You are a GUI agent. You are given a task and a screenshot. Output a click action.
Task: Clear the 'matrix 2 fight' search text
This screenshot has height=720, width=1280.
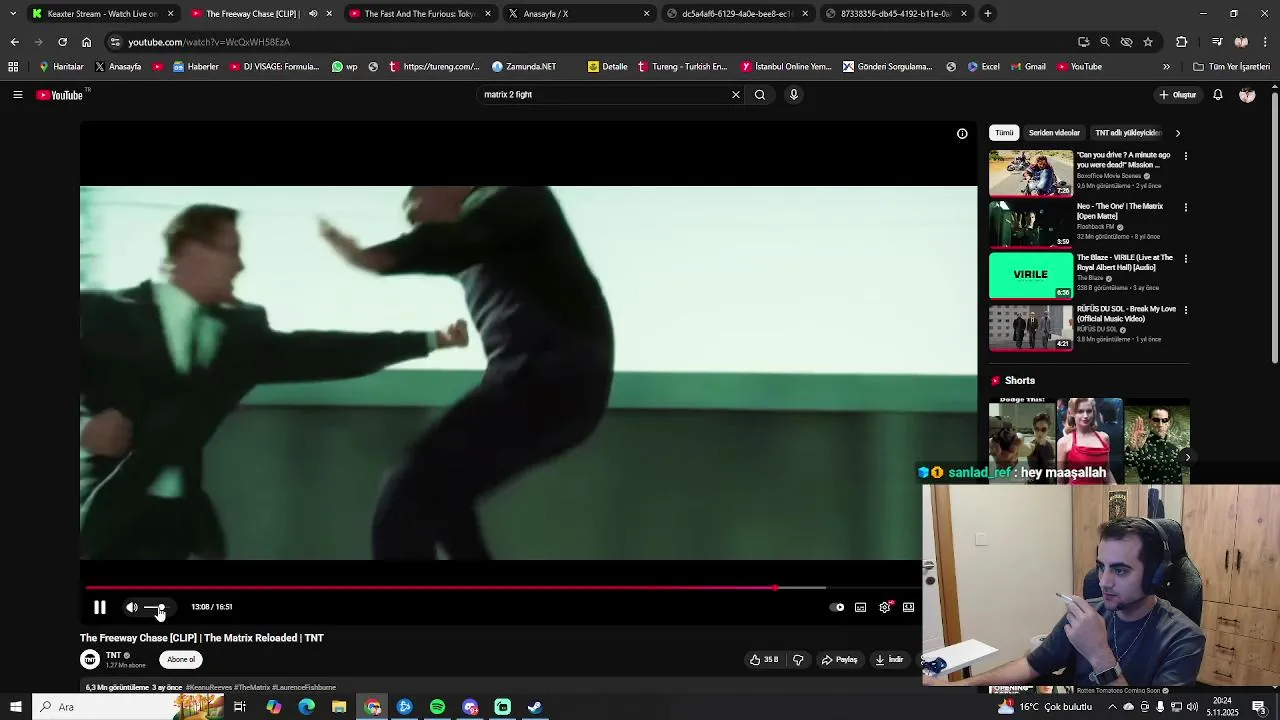click(736, 95)
